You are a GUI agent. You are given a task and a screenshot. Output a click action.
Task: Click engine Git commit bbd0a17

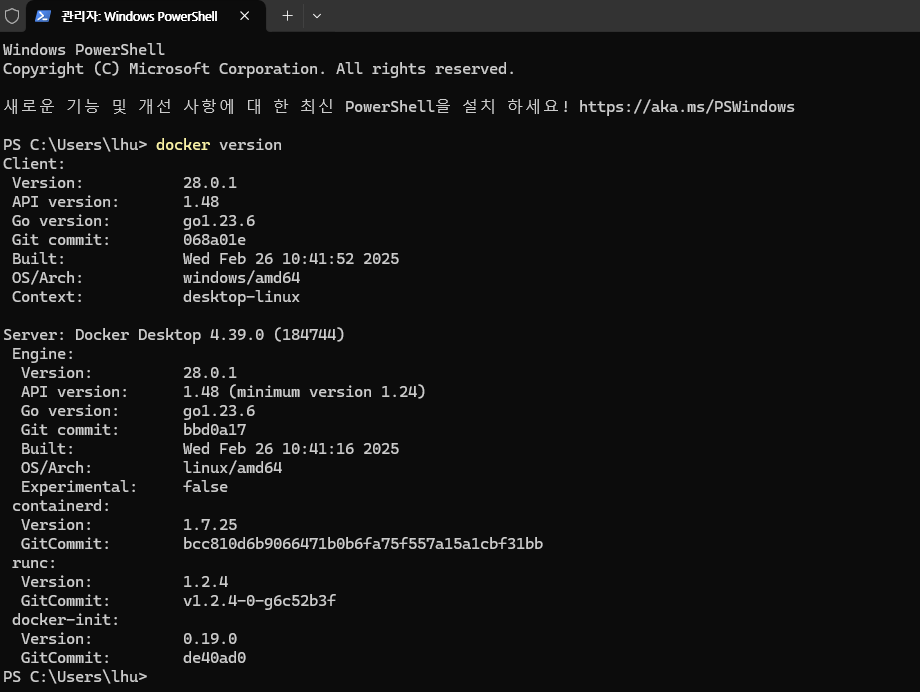[214, 430]
